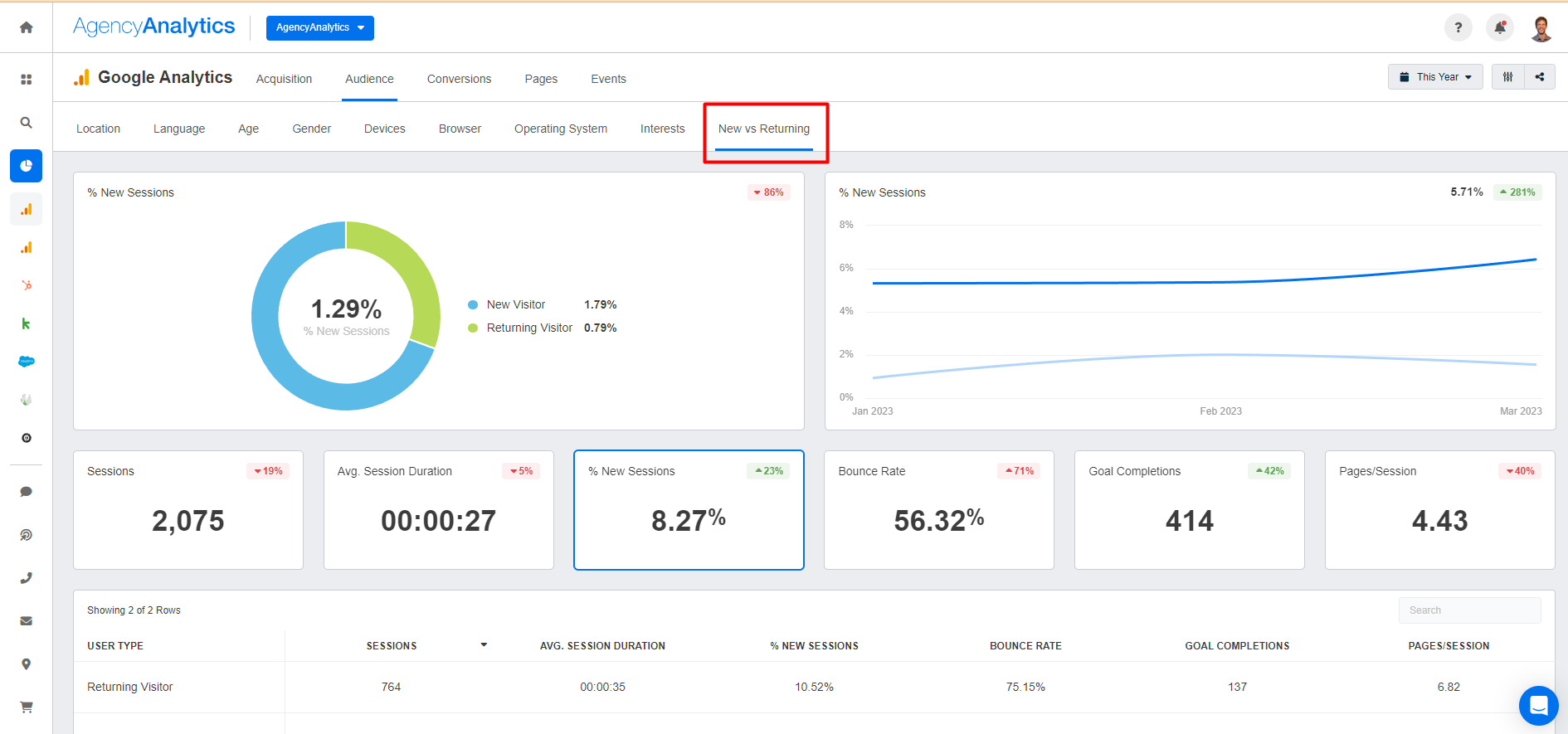The width and height of the screenshot is (1568, 734).
Task: Open the Gender sub-tab
Action: (x=311, y=129)
